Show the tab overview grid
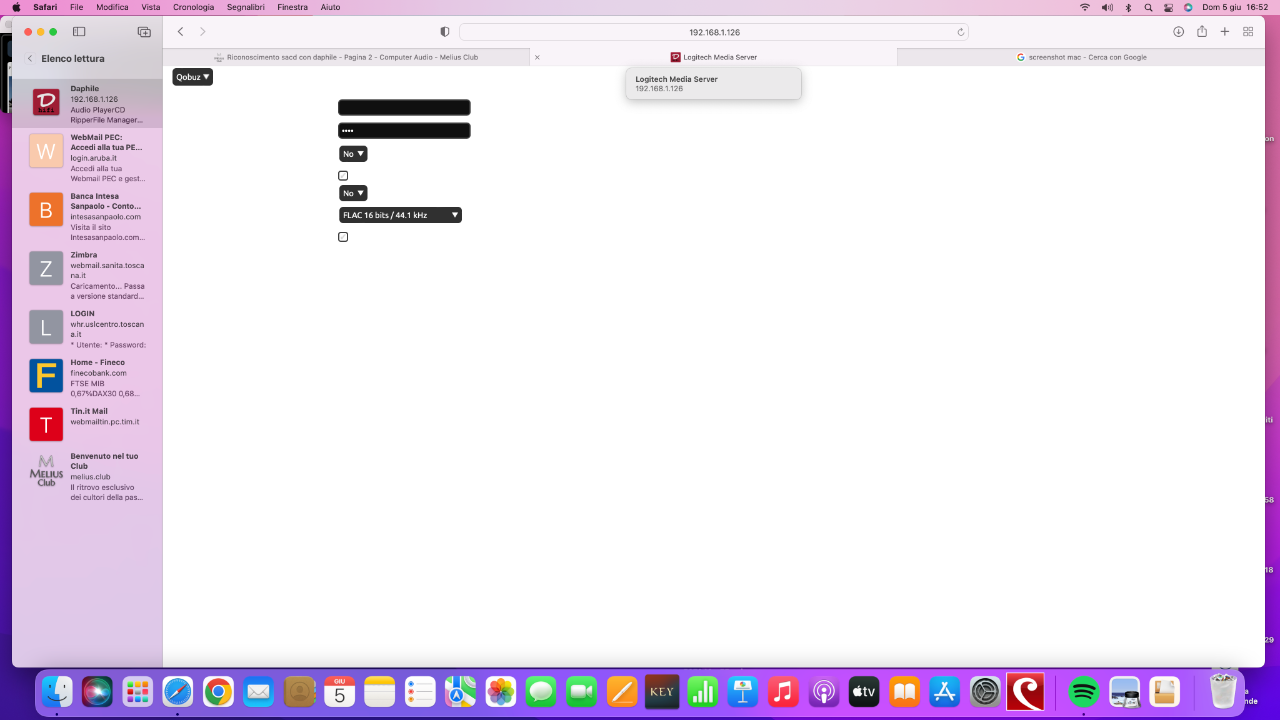 (1248, 32)
